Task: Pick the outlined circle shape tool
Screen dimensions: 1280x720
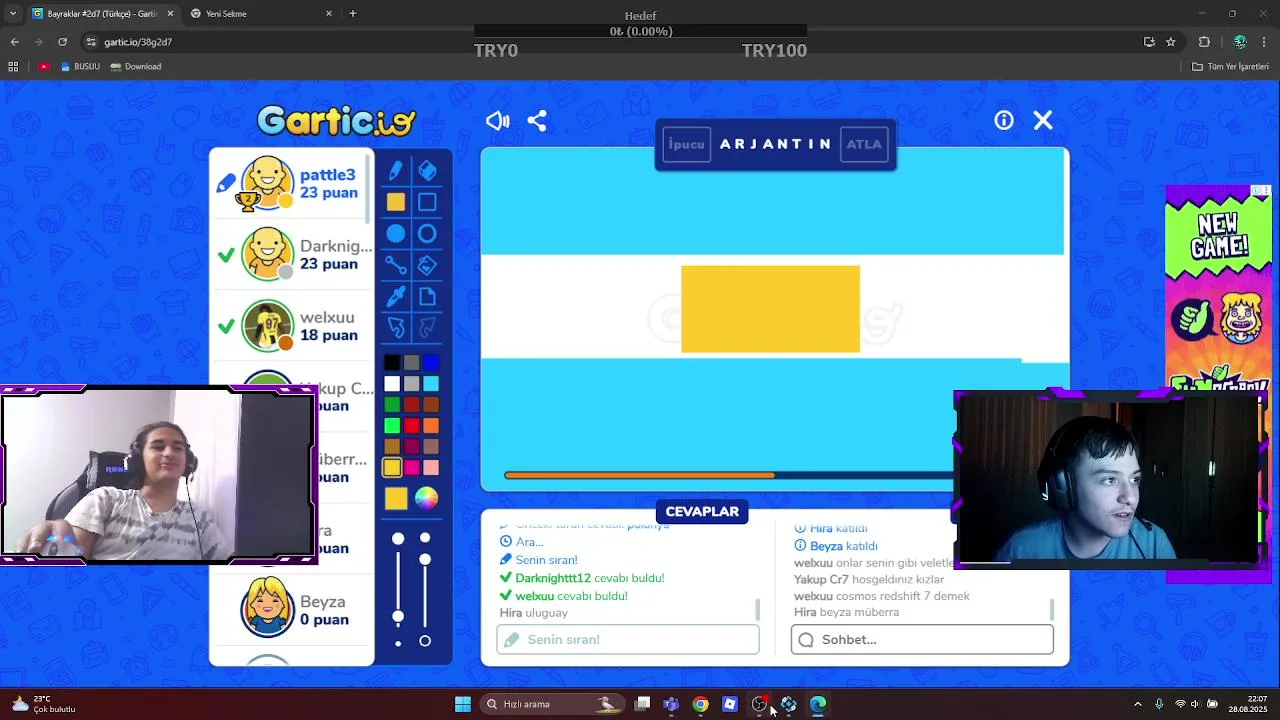Action: coord(427,234)
